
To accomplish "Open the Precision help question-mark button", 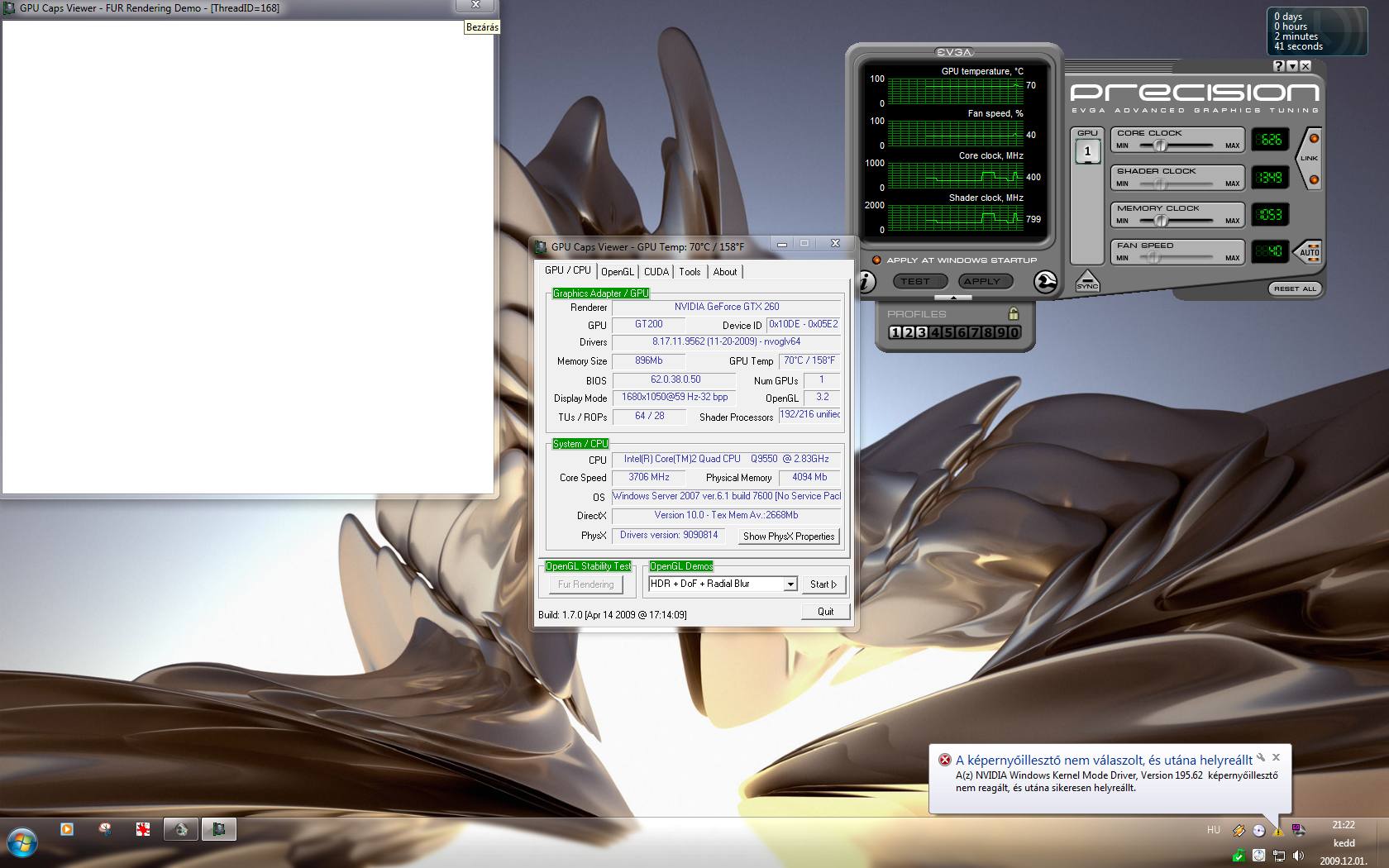I will [1279, 65].
